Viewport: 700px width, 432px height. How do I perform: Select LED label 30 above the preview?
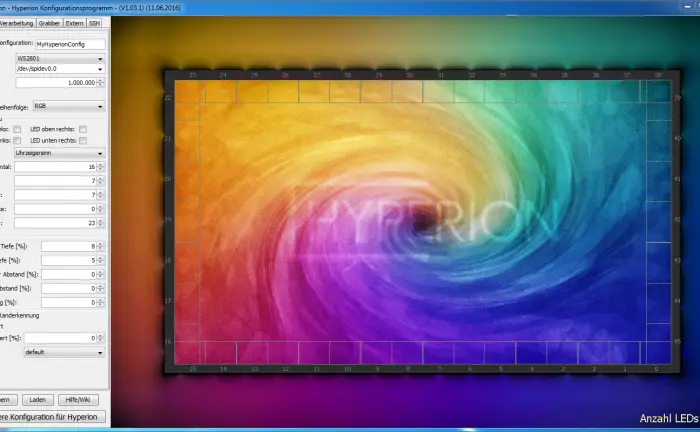(409, 75)
